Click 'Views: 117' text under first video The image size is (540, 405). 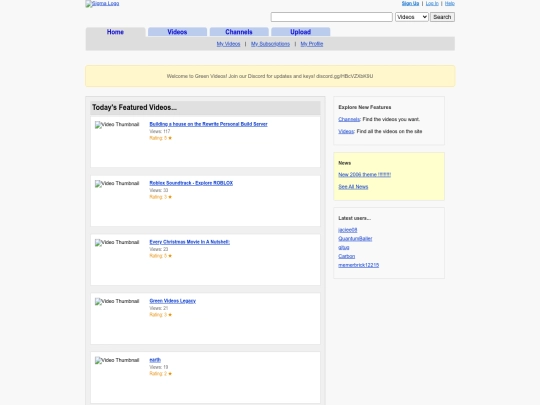(x=160, y=131)
